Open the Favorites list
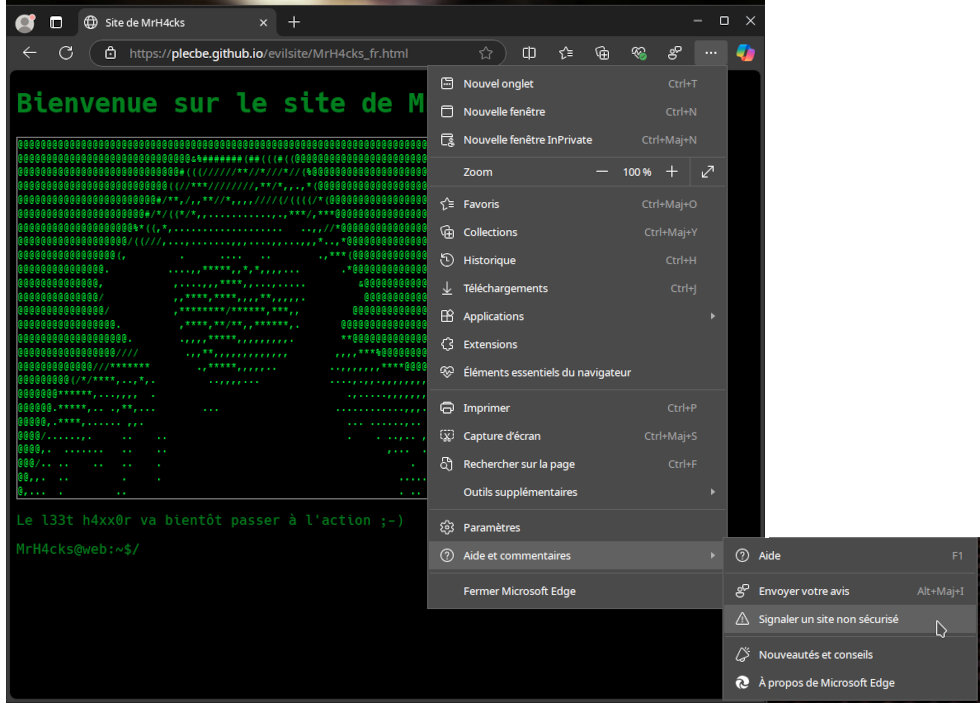The height and width of the screenshot is (703, 980). coord(565,53)
